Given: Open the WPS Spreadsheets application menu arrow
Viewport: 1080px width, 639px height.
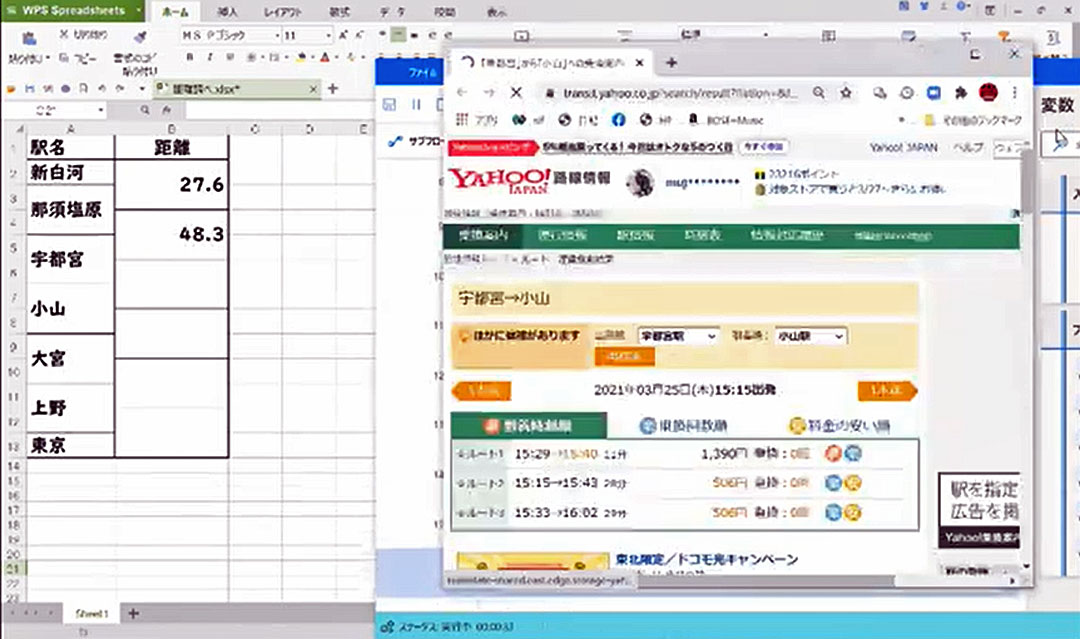Looking at the screenshot, I should pos(138,10).
